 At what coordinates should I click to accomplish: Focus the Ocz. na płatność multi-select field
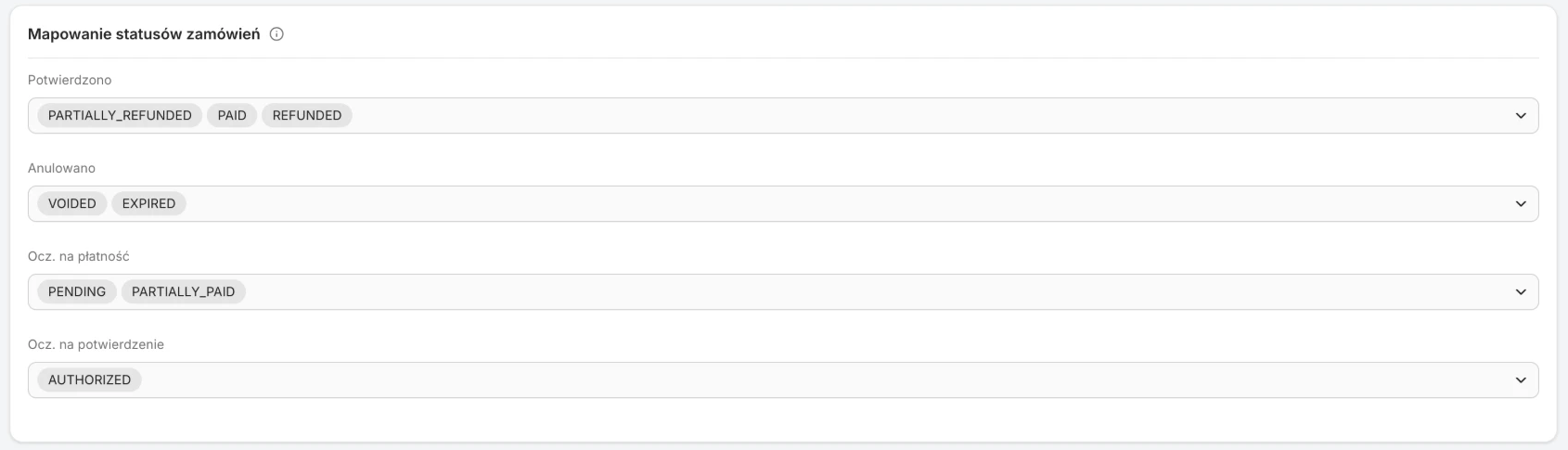(x=783, y=292)
